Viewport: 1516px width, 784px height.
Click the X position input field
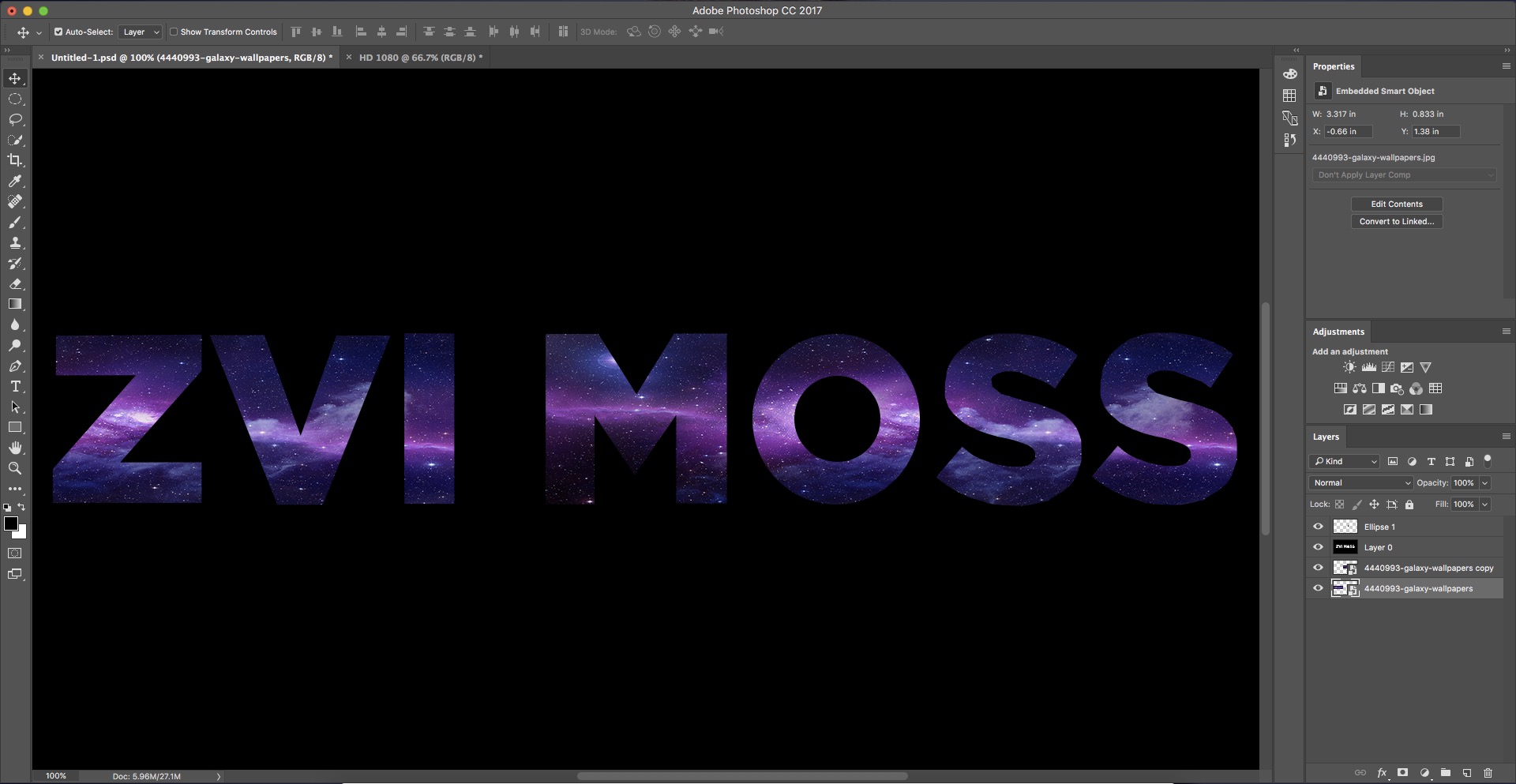click(1349, 132)
